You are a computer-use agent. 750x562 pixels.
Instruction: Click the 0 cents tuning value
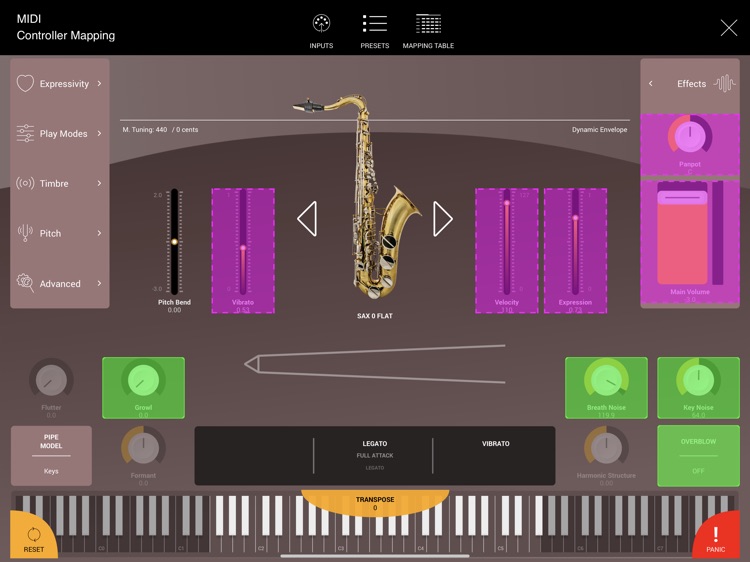pos(187,130)
